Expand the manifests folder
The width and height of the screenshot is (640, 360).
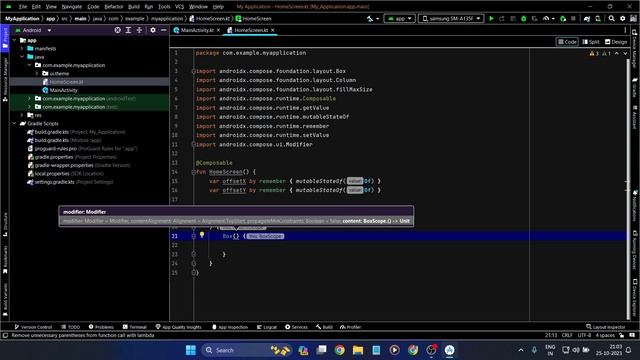pos(22,49)
